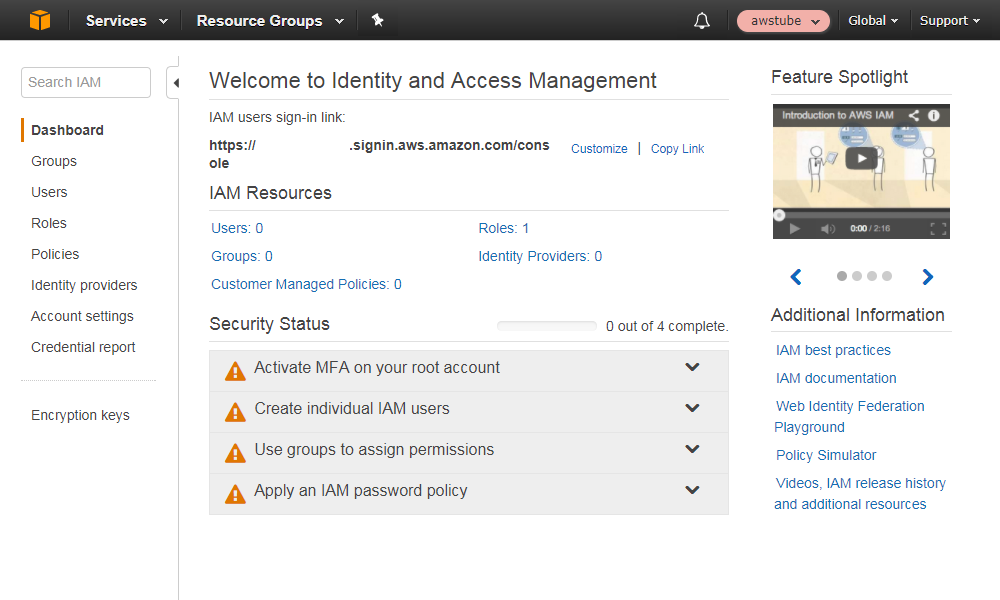This screenshot has width=1000, height=600.
Task: Play the Introduction to AWS IAM video
Action: (x=861, y=158)
